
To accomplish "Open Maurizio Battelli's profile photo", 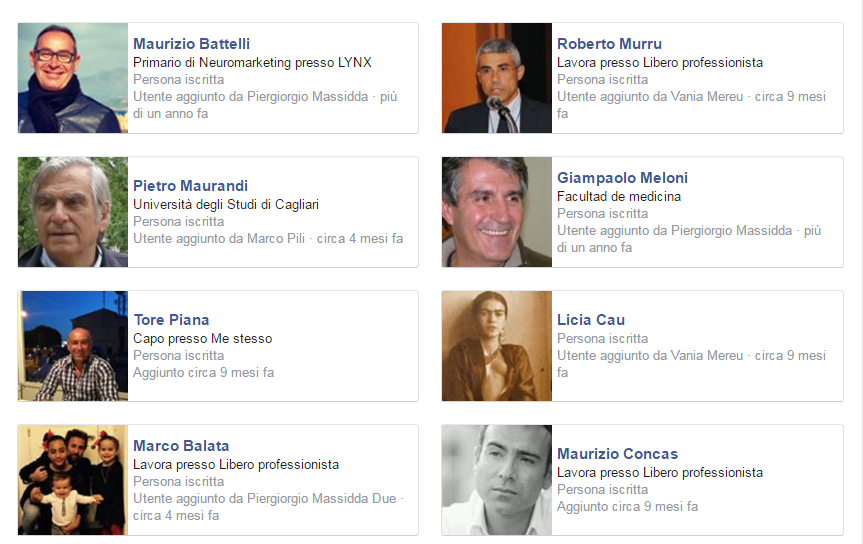I will pos(73,78).
